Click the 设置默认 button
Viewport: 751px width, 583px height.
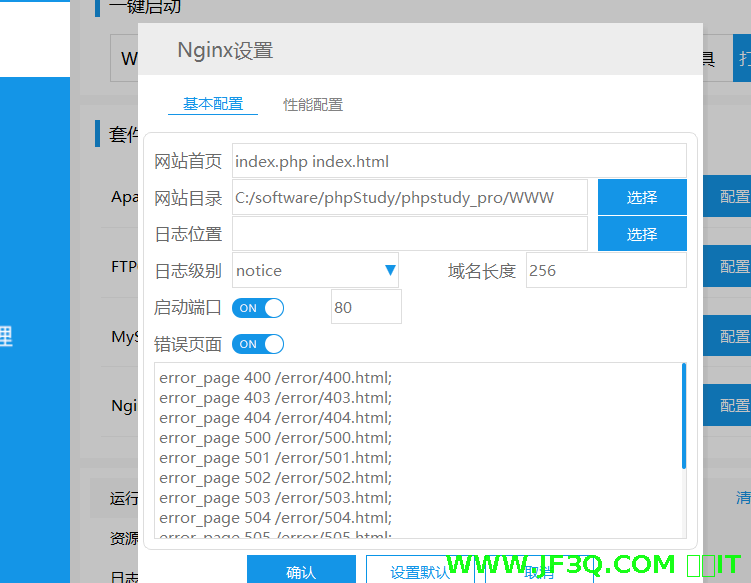click(420, 572)
